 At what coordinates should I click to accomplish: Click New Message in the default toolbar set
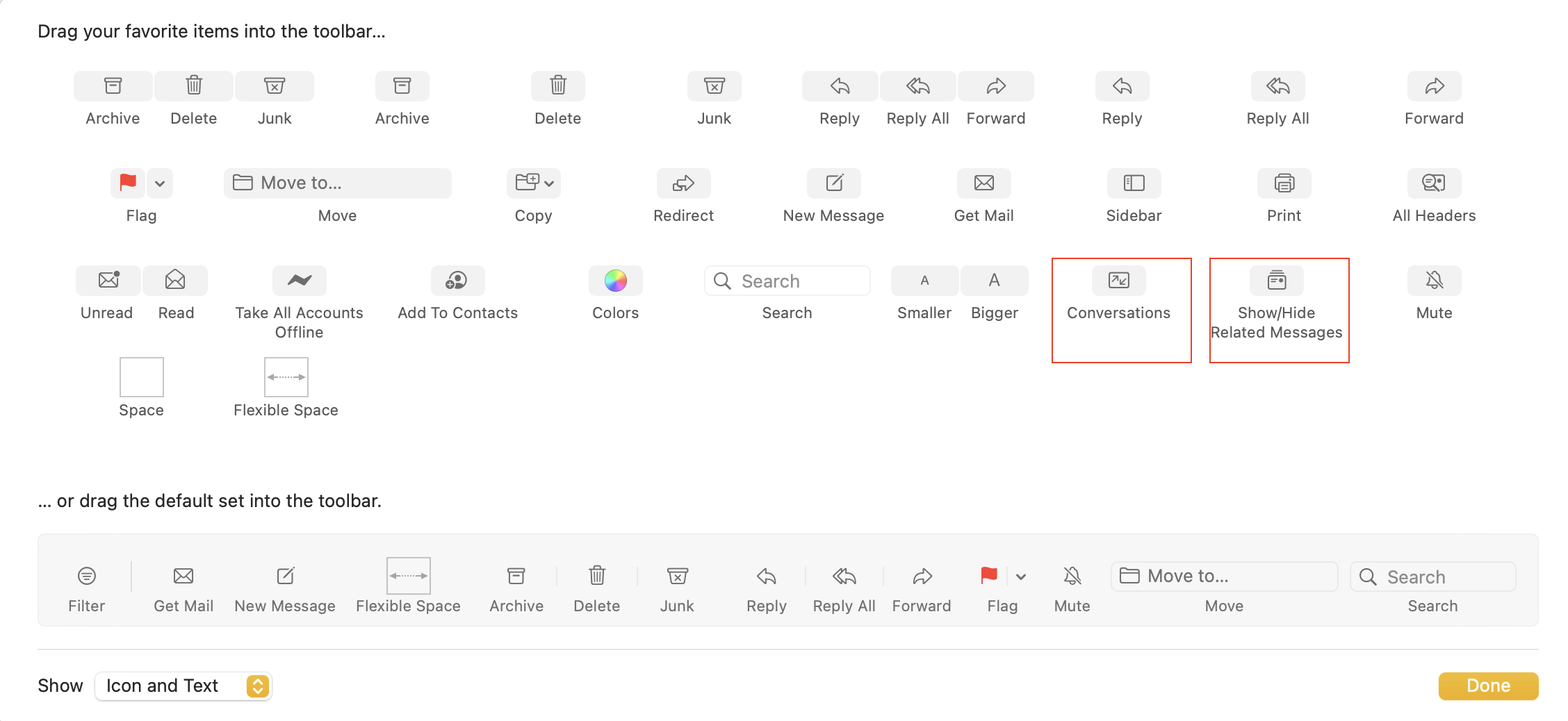(x=285, y=576)
